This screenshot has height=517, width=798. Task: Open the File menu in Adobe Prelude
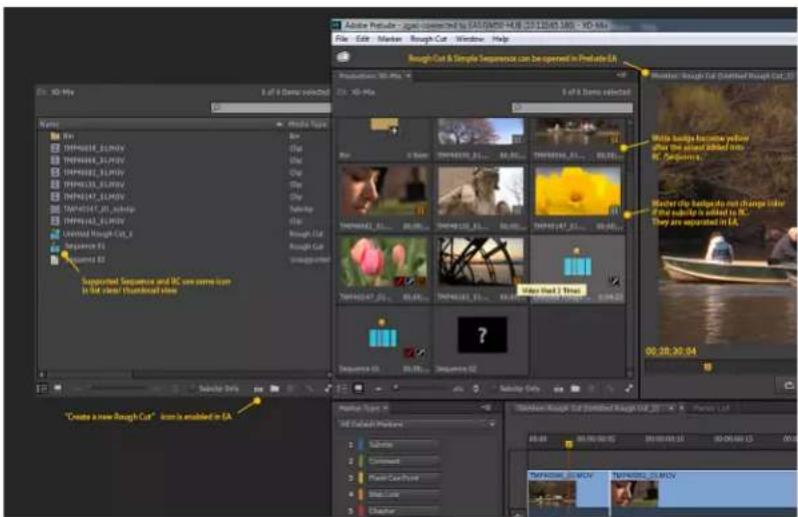pyautogui.click(x=341, y=39)
